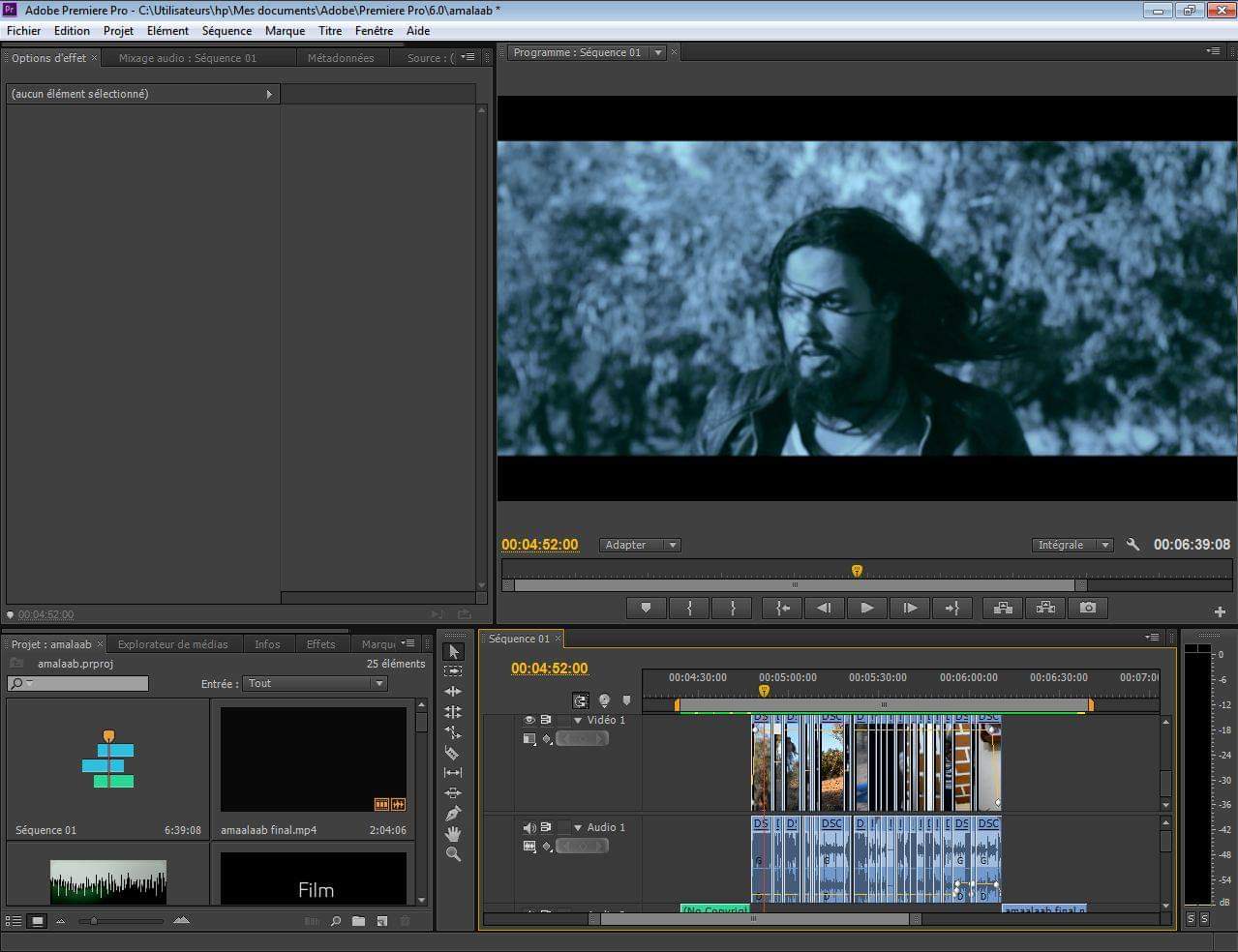Toggle sync lock on Vidéo 1
This screenshot has width=1238, height=952.
[x=546, y=720]
